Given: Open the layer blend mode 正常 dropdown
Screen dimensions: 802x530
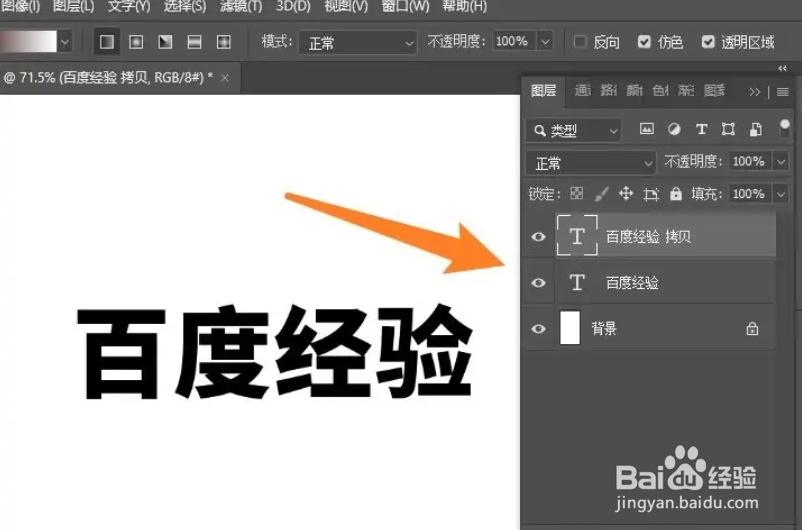Looking at the screenshot, I should 590,163.
